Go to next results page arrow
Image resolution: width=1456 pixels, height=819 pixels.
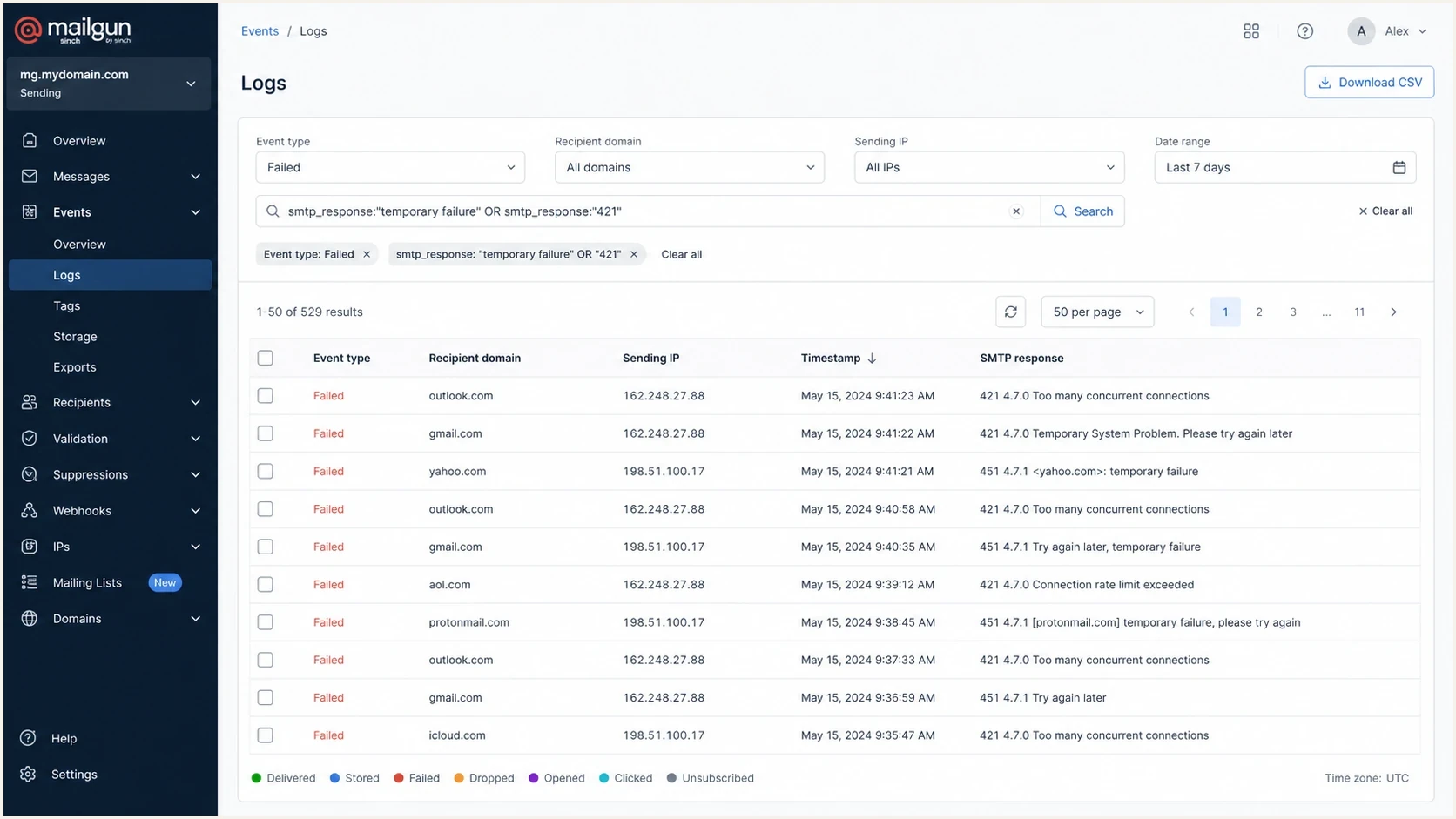1393,312
